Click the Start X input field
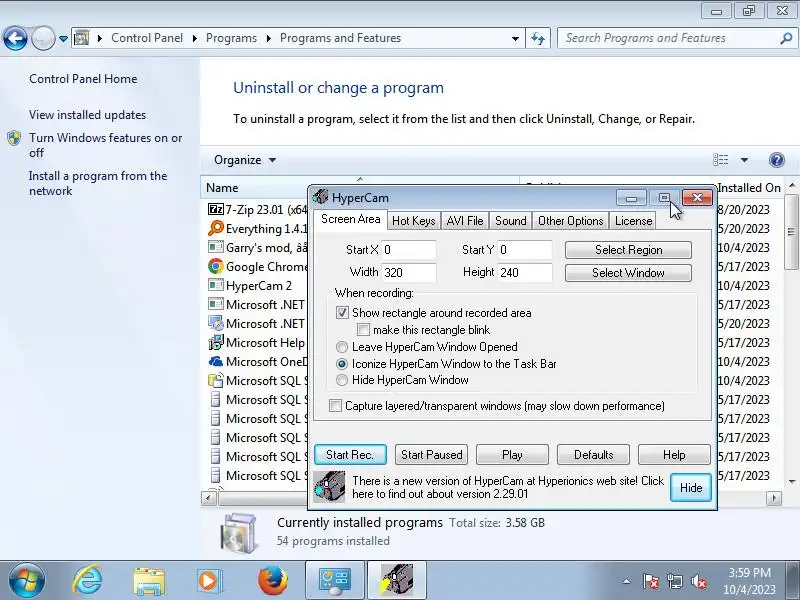Image resolution: width=800 pixels, height=600 pixels. 409,249
